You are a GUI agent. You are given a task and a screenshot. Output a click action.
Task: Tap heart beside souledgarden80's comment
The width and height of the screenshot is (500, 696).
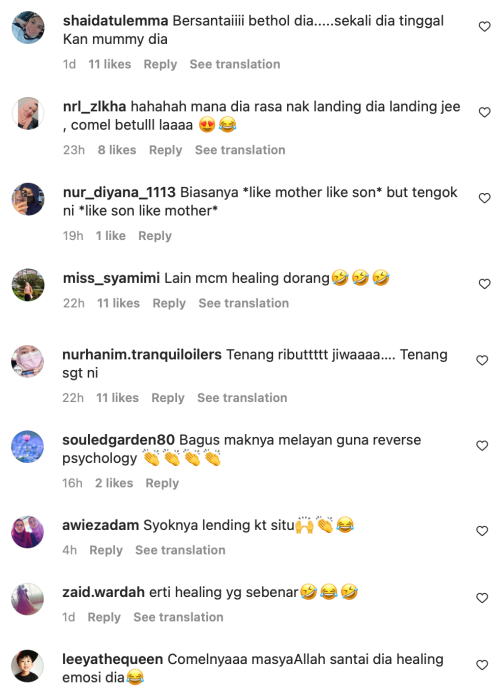point(482,445)
